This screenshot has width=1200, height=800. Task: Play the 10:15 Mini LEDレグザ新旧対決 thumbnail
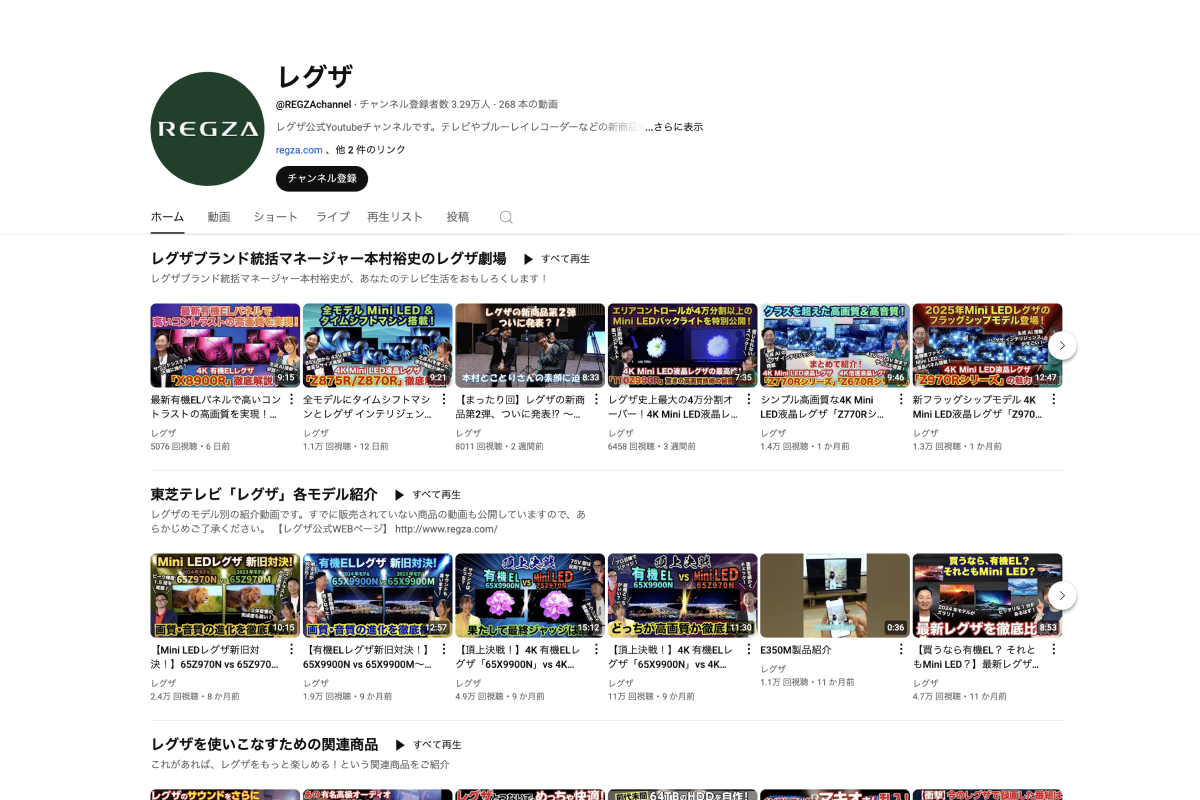225,596
